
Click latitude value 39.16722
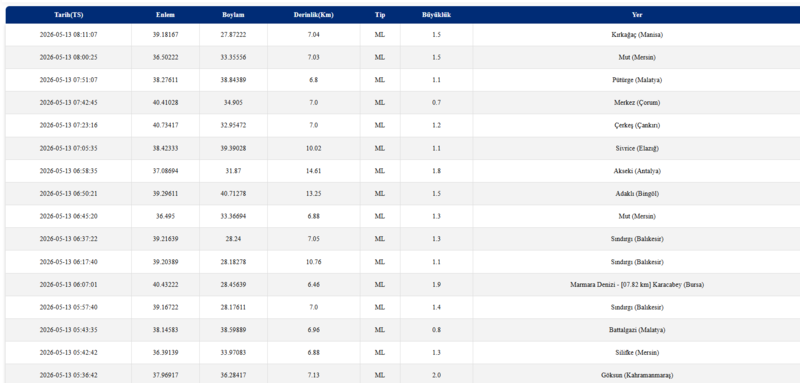click(x=165, y=308)
